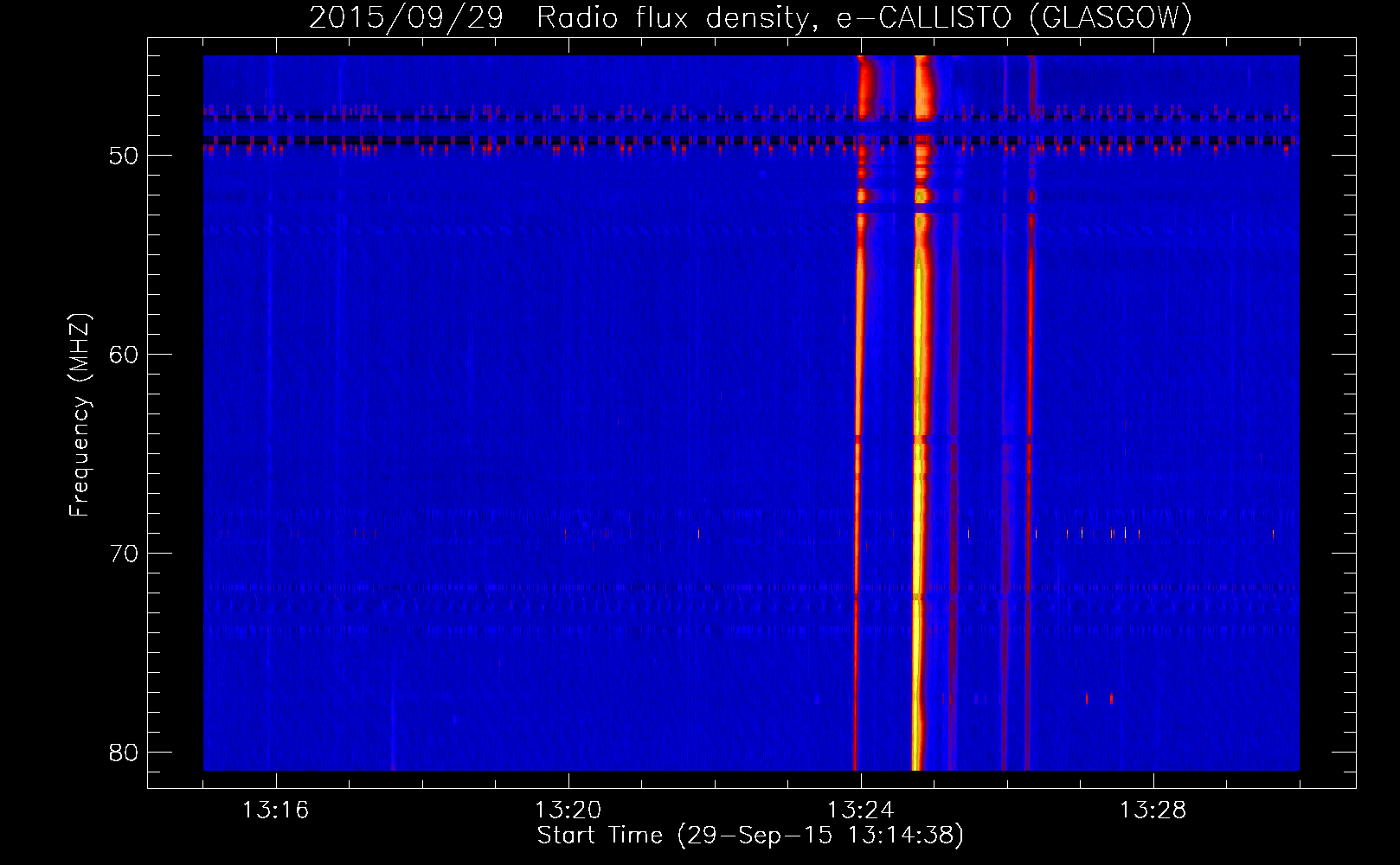The width and height of the screenshot is (1400, 865).
Task: Click the '60' frequency axis label
Action: [125, 355]
